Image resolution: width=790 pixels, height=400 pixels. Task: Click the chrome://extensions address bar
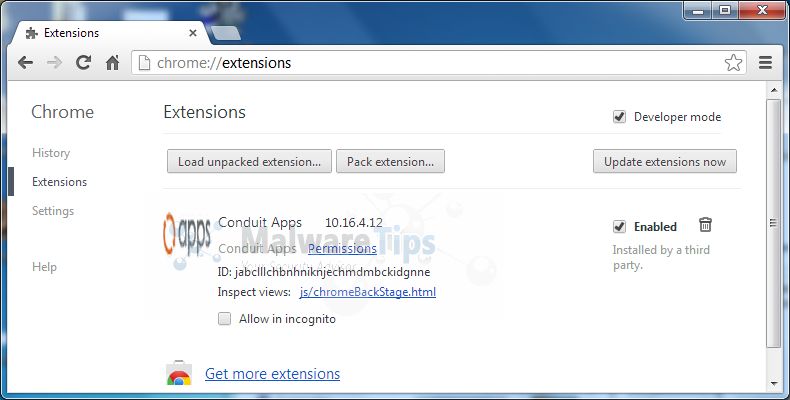(x=438, y=63)
